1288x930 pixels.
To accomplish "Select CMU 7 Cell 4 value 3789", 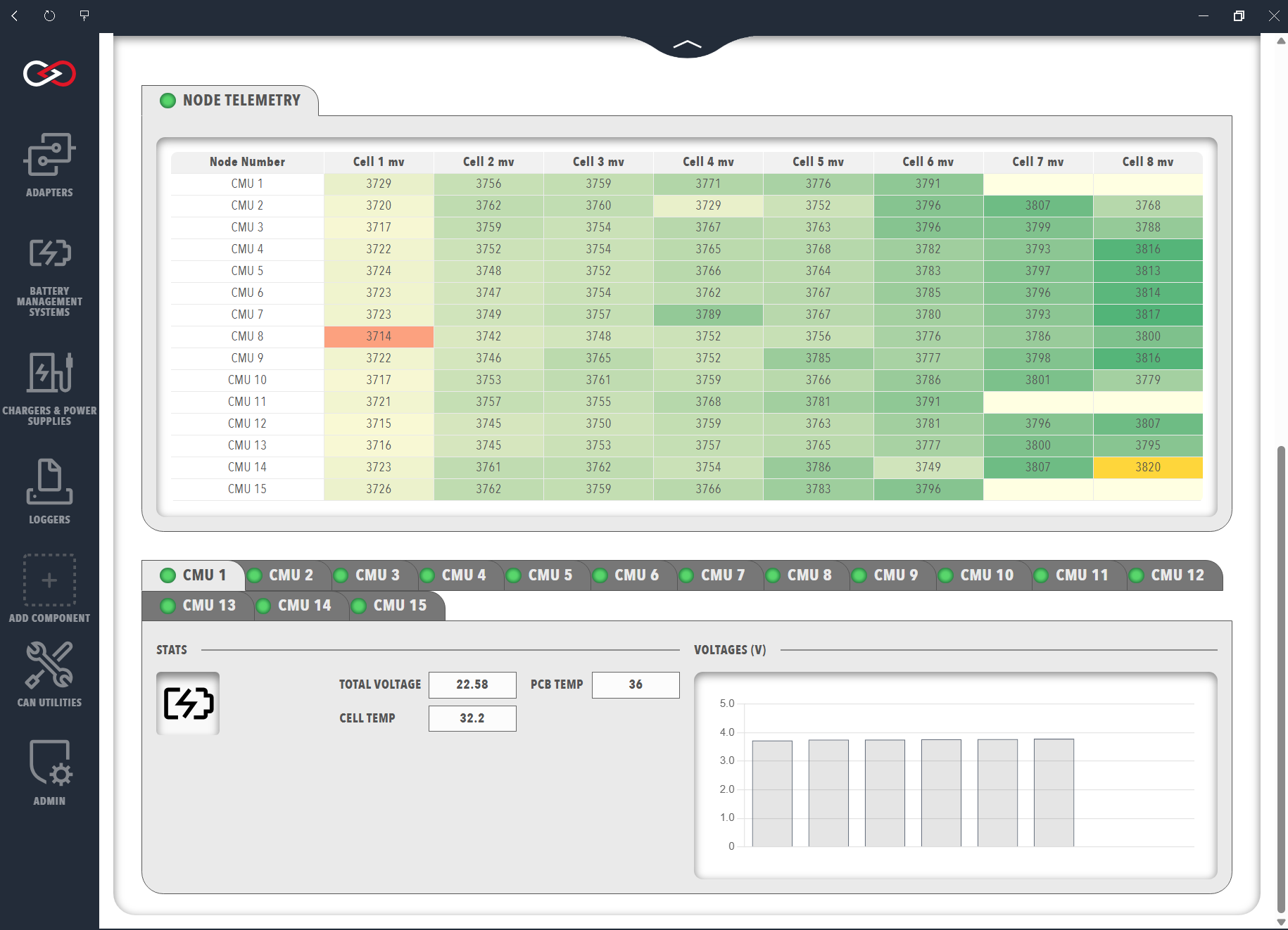I will 708,314.
